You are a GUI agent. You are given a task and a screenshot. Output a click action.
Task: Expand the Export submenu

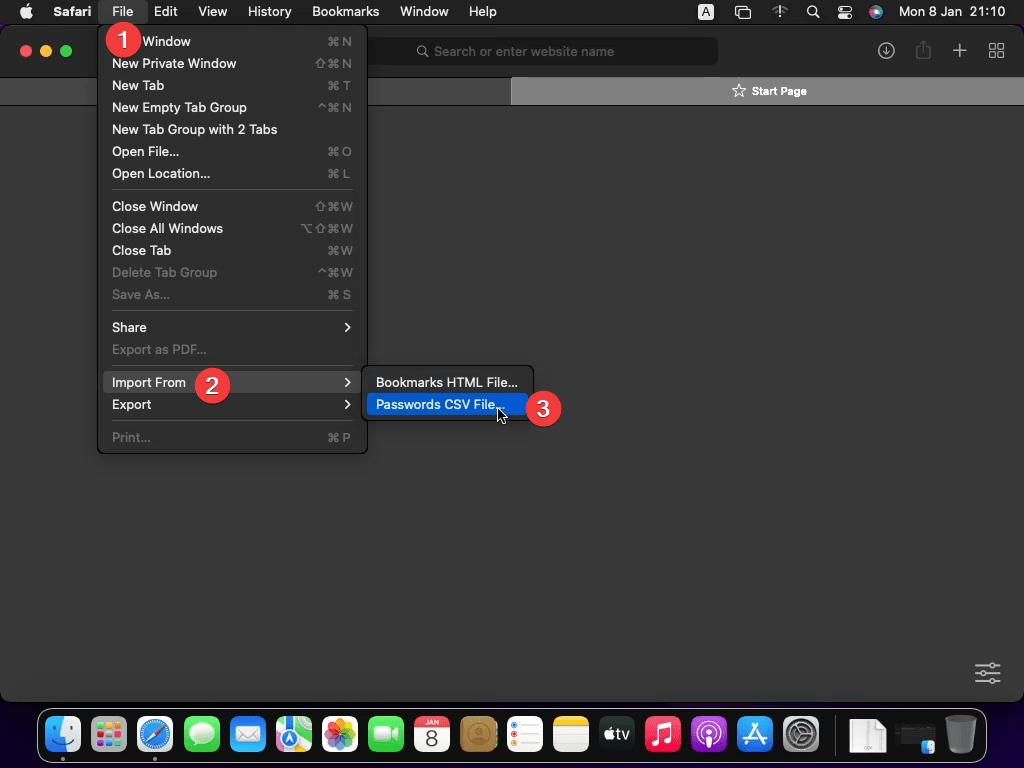(232, 404)
